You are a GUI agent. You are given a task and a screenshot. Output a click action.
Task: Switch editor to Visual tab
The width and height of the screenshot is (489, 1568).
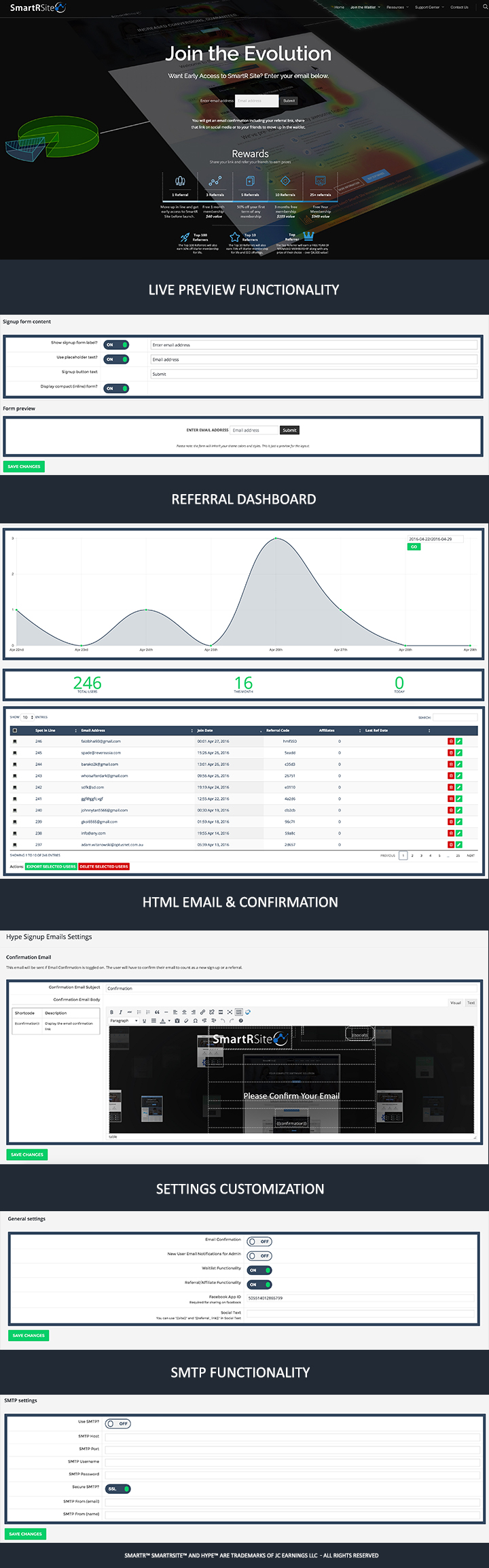tap(456, 1003)
